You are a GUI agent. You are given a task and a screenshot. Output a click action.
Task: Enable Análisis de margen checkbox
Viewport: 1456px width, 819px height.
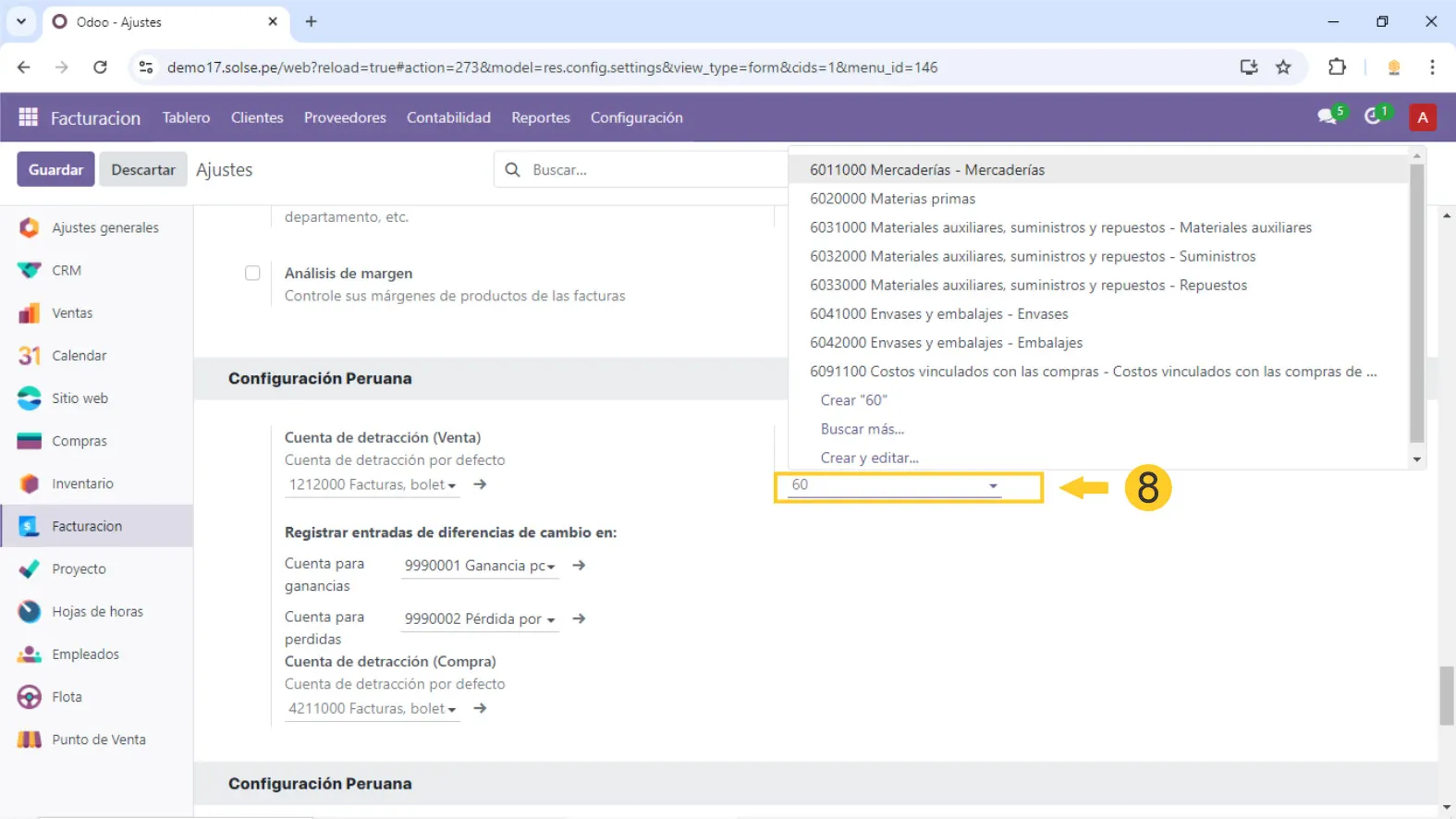(x=252, y=274)
